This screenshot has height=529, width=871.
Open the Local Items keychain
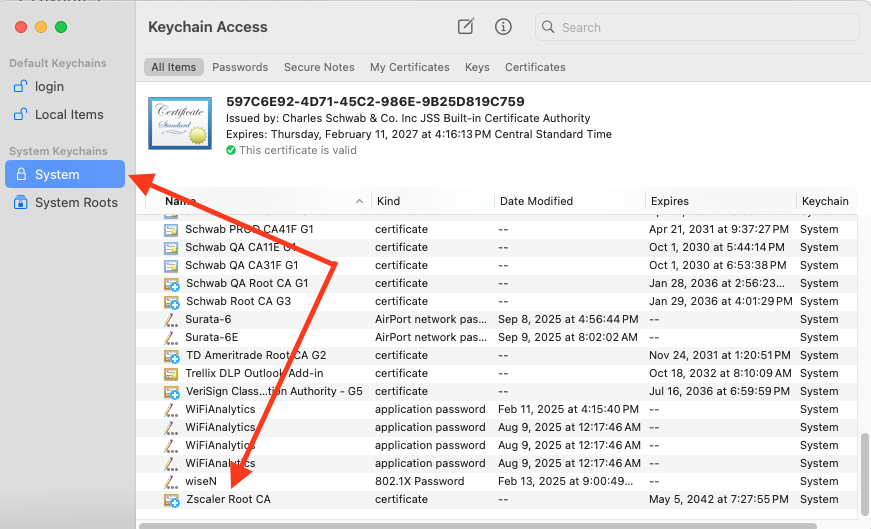(x=68, y=115)
